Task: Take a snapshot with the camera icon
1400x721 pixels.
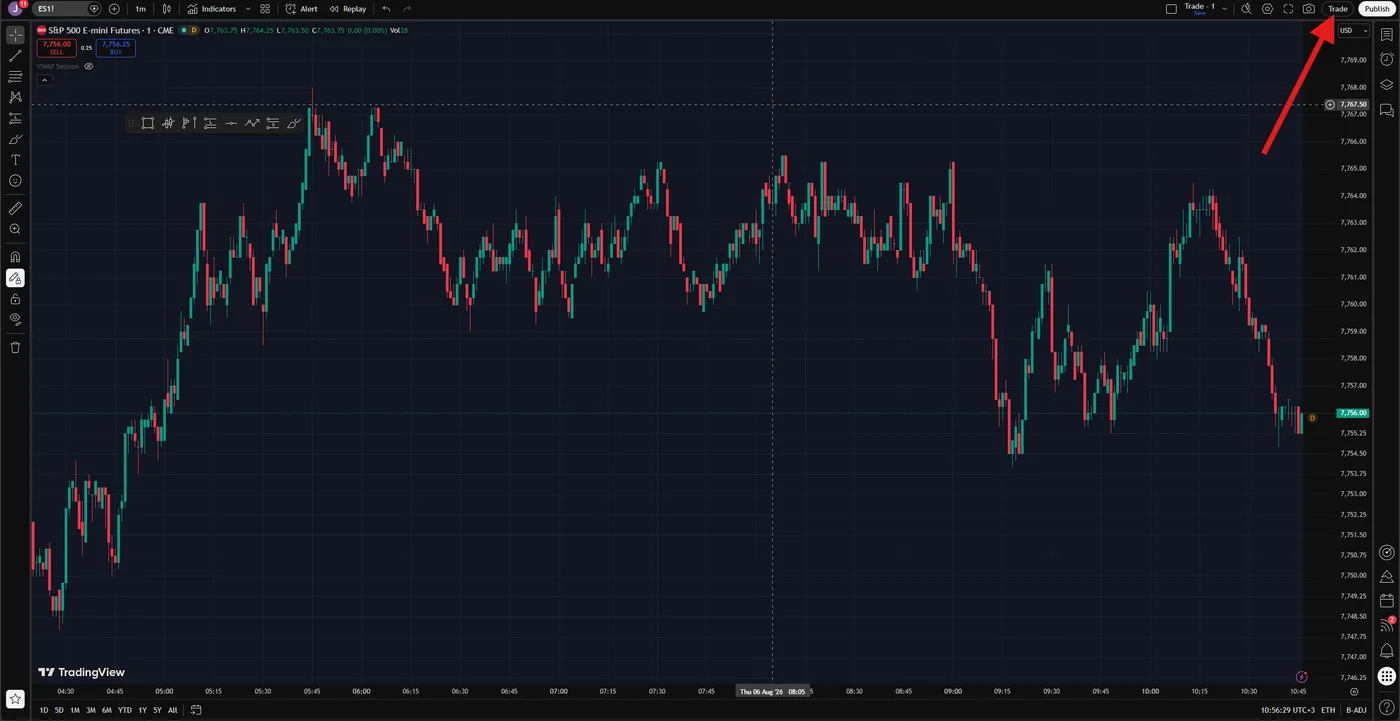Action: point(1309,8)
